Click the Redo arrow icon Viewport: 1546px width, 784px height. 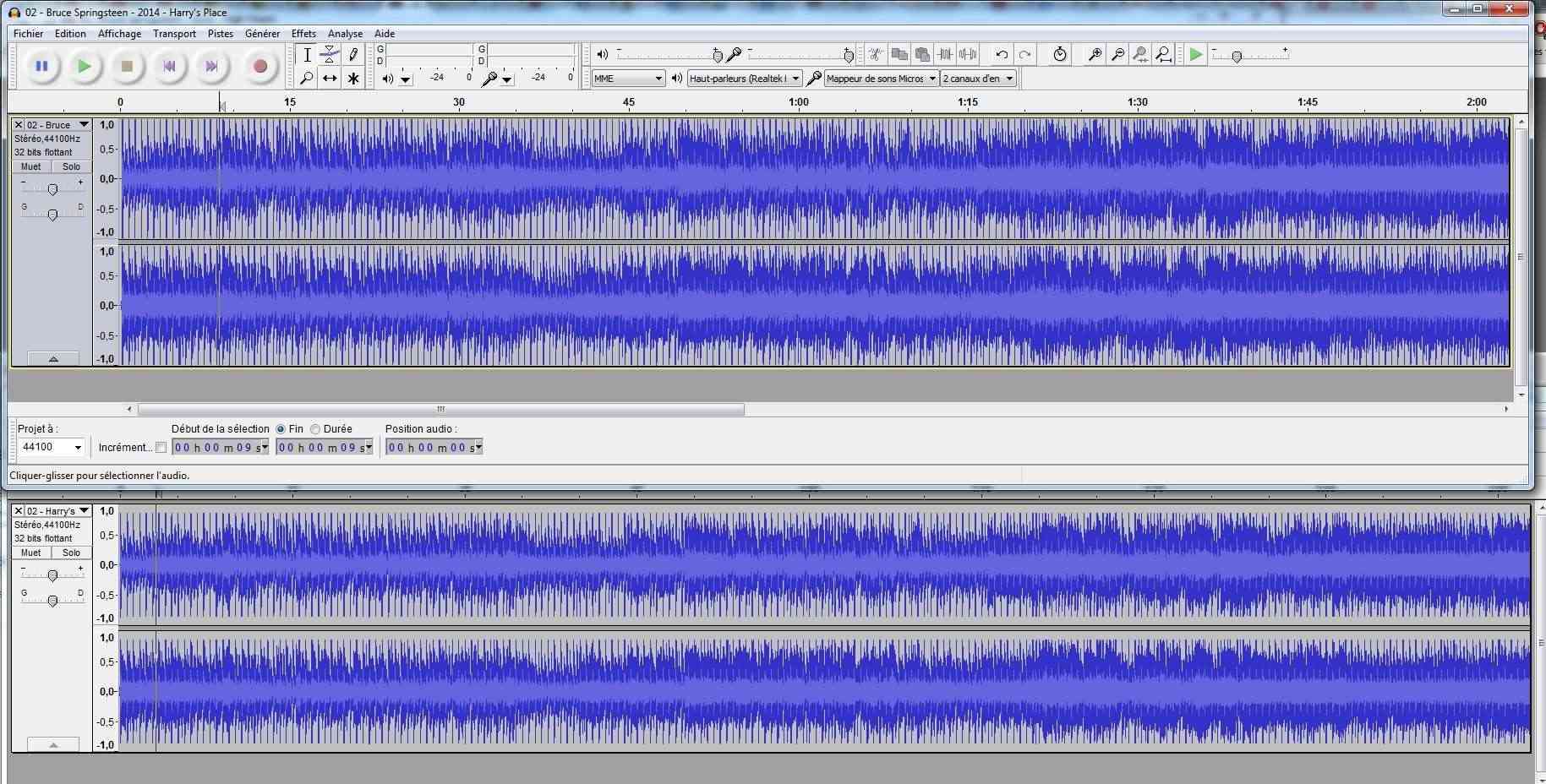click(x=1024, y=54)
